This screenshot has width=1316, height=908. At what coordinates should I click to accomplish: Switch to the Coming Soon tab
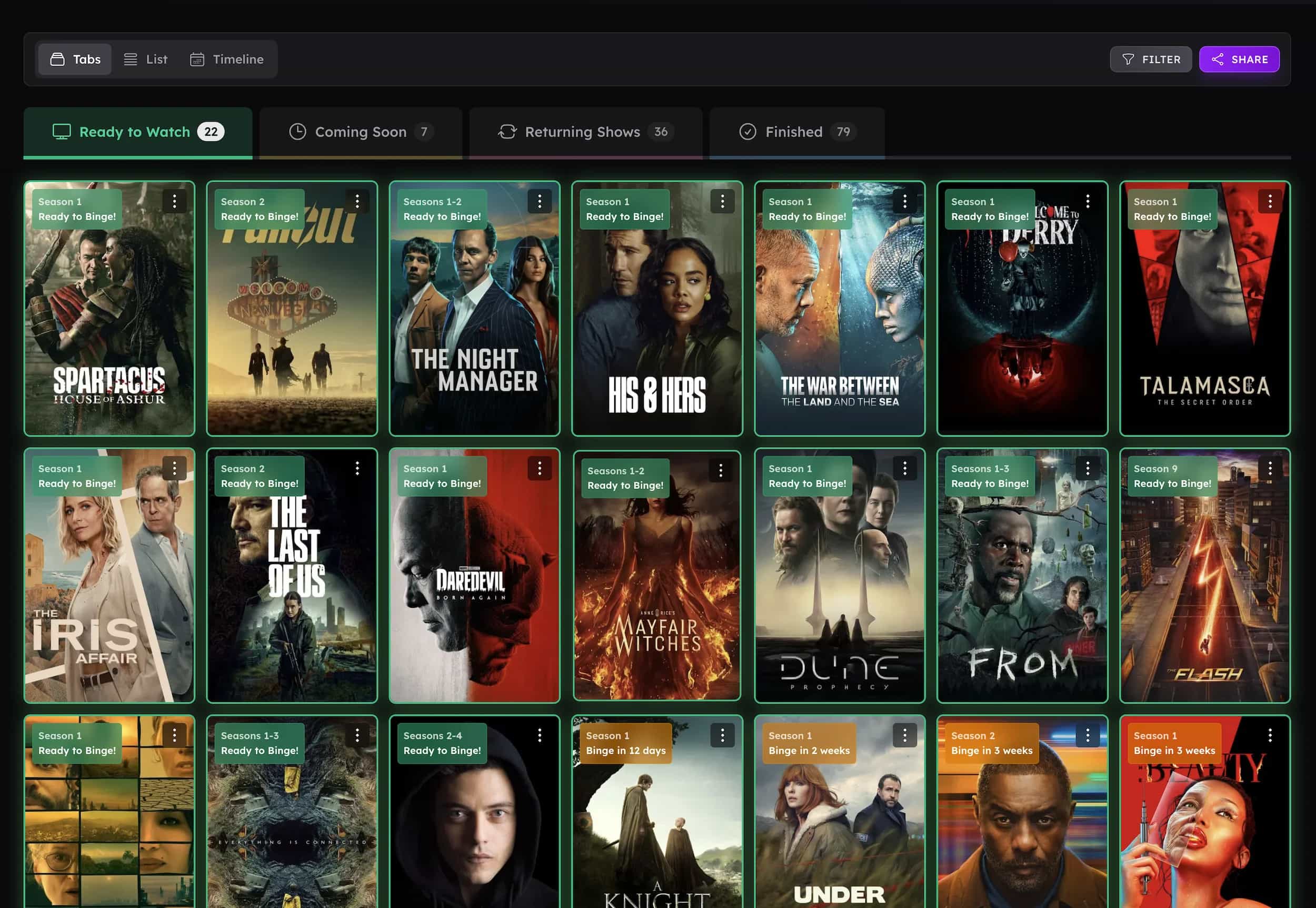(361, 132)
